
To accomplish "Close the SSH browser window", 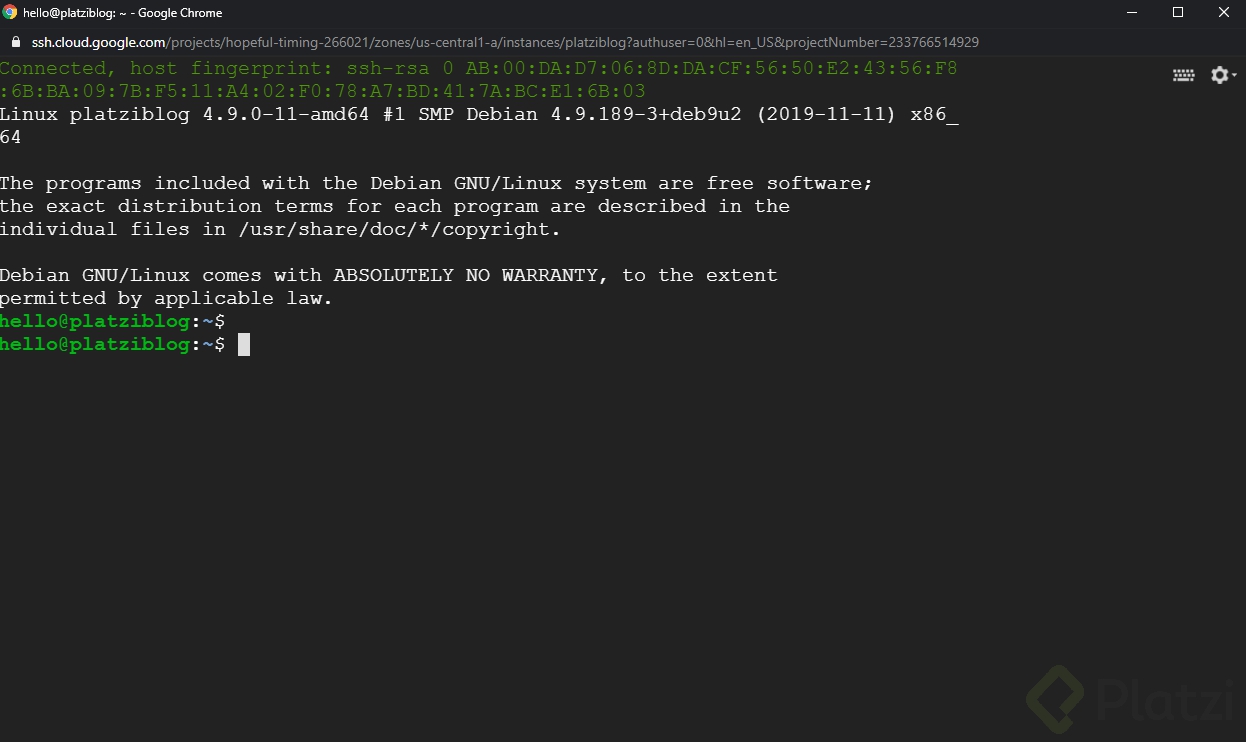I will 1223,13.
